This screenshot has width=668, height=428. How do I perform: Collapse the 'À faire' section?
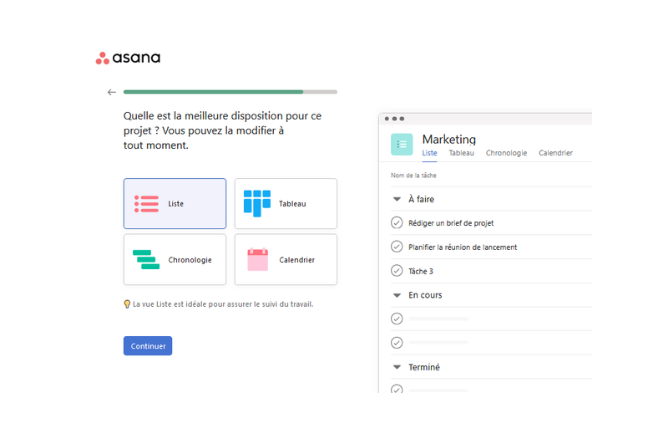[x=397, y=199]
